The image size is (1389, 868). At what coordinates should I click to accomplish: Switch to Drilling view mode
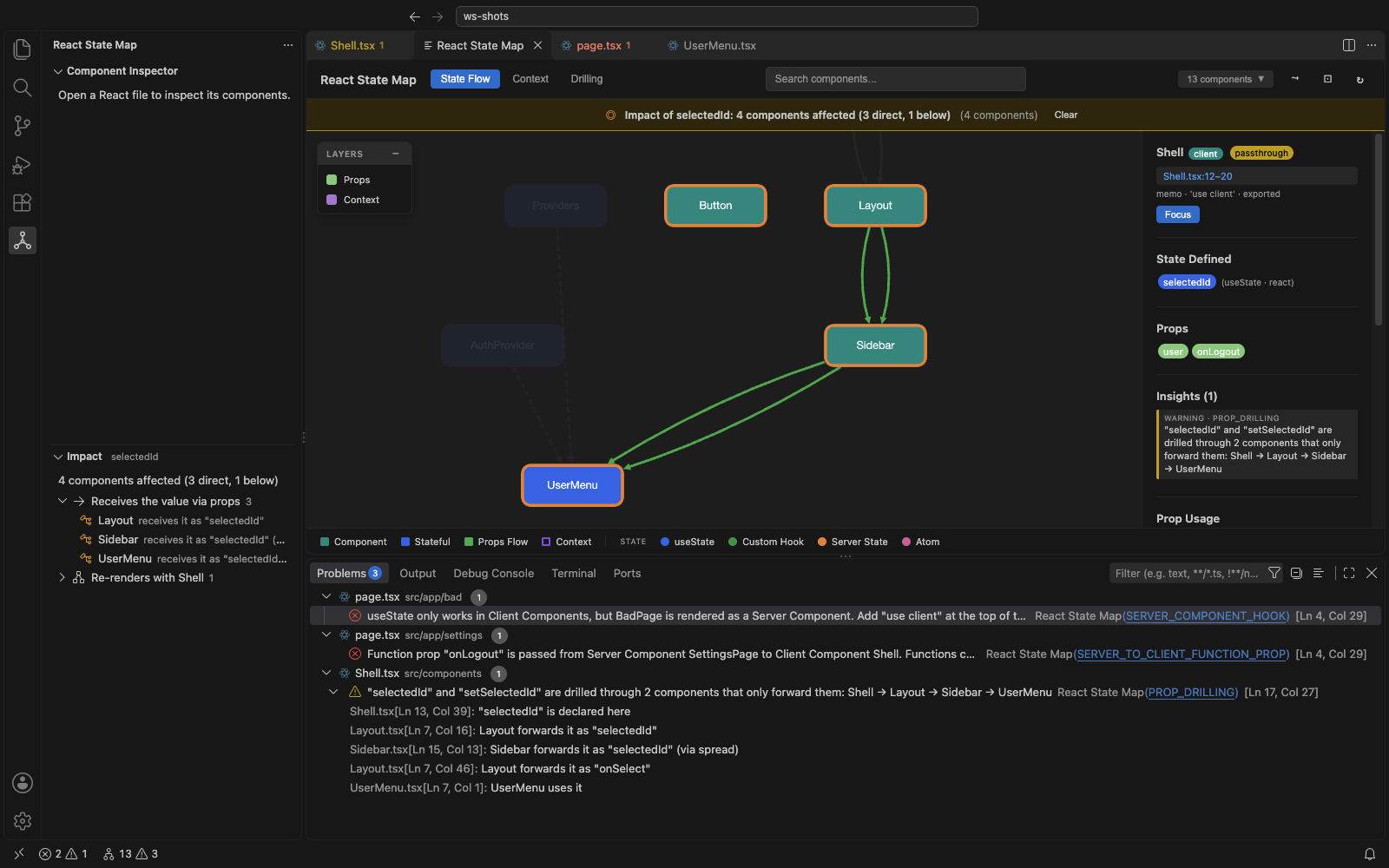587,79
